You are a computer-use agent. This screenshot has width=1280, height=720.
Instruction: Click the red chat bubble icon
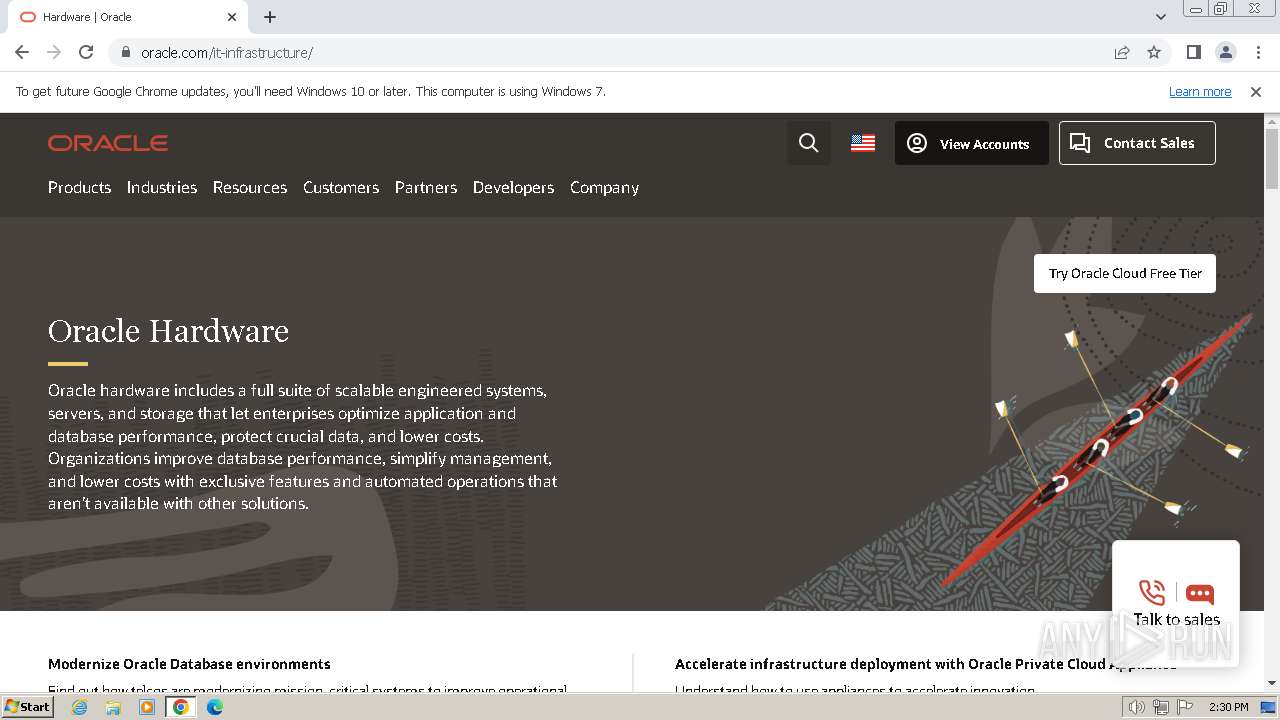click(1200, 594)
